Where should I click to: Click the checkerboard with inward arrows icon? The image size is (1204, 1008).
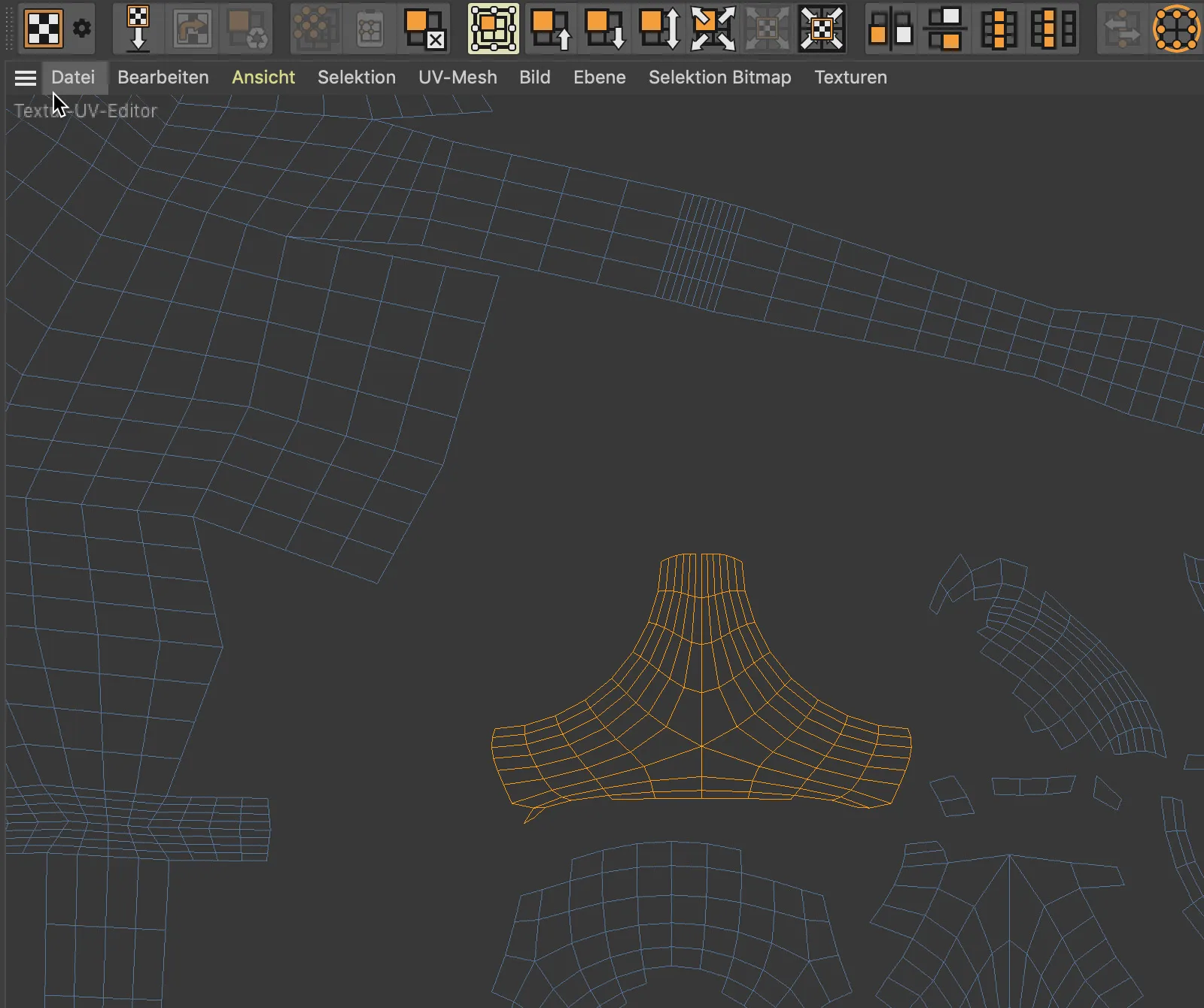(x=822, y=29)
